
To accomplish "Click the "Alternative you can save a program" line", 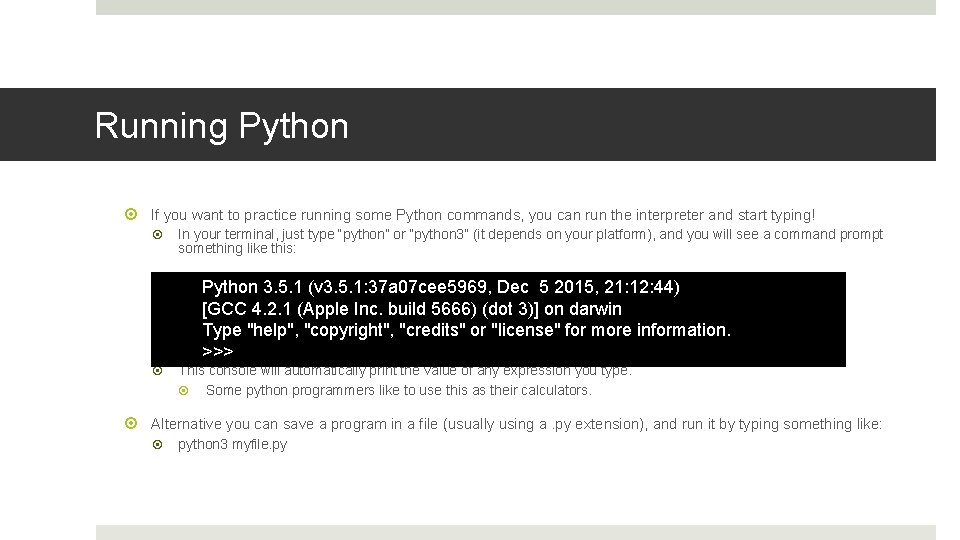I will click(x=516, y=424).
